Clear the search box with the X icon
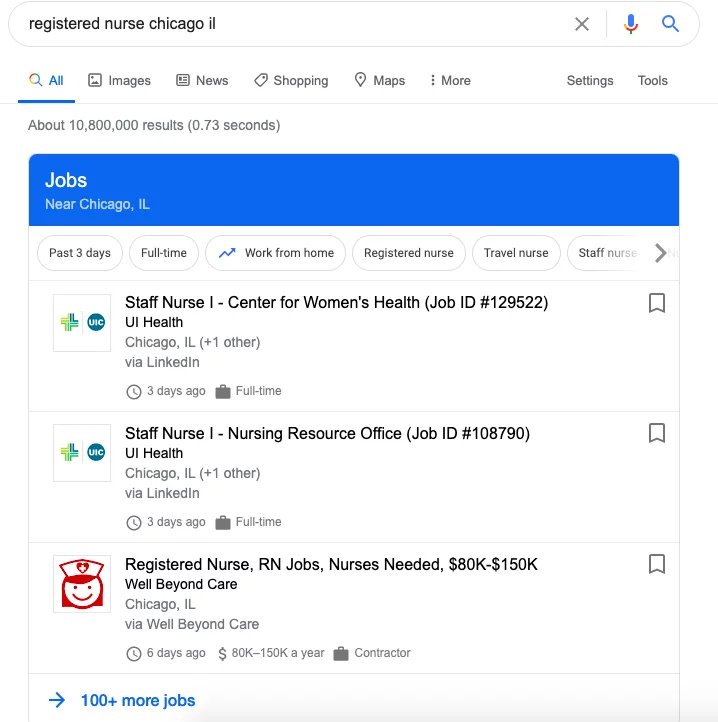Screen dimensions: 718x722 [x=582, y=24]
